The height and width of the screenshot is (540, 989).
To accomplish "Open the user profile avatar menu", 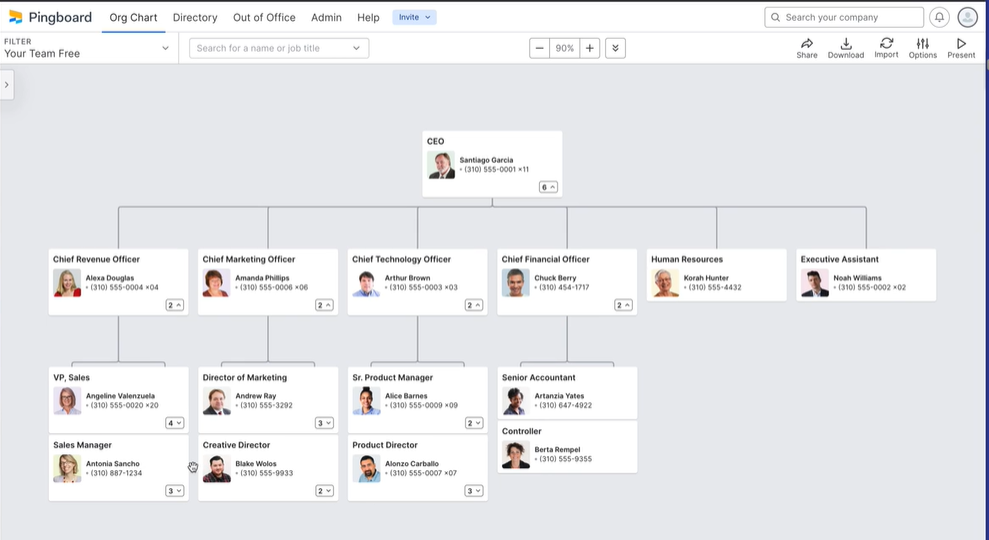I will click(967, 17).
